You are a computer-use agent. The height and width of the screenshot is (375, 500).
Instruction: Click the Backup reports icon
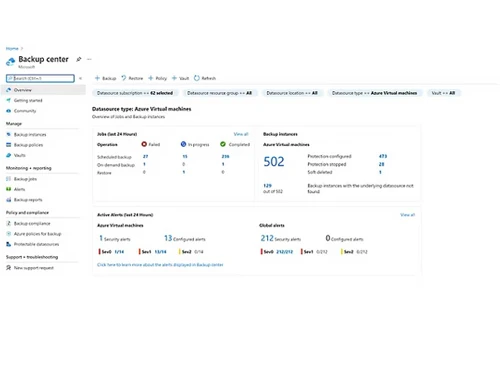coord(9,200)
